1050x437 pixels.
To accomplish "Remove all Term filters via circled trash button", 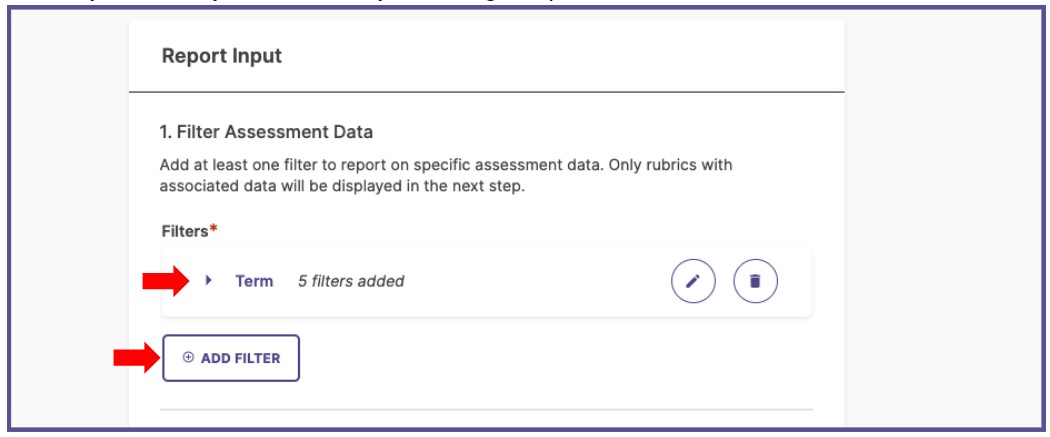I will tap(755, 281).
